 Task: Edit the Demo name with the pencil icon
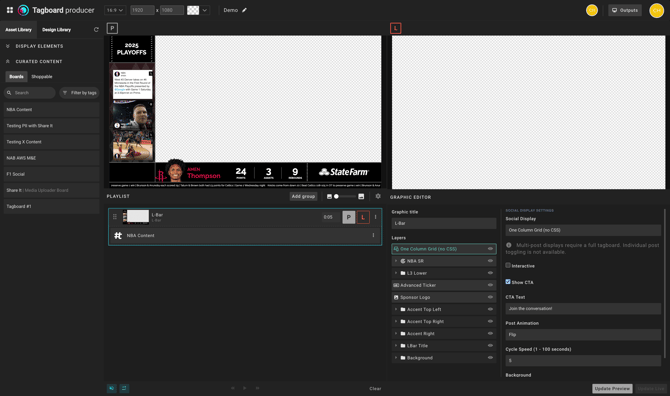point(244,10)
